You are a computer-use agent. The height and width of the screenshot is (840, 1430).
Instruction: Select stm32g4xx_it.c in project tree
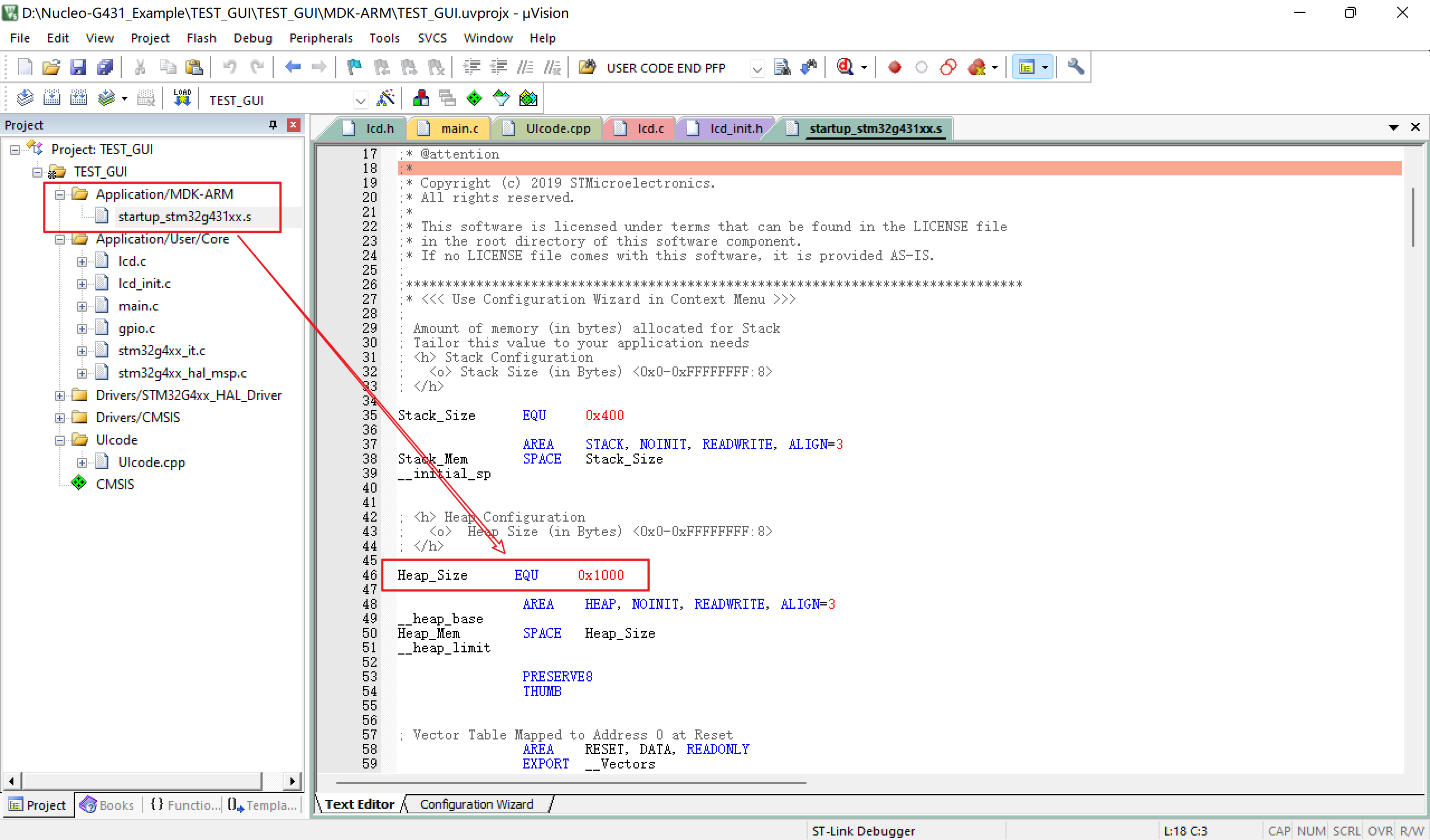(162, 351)
